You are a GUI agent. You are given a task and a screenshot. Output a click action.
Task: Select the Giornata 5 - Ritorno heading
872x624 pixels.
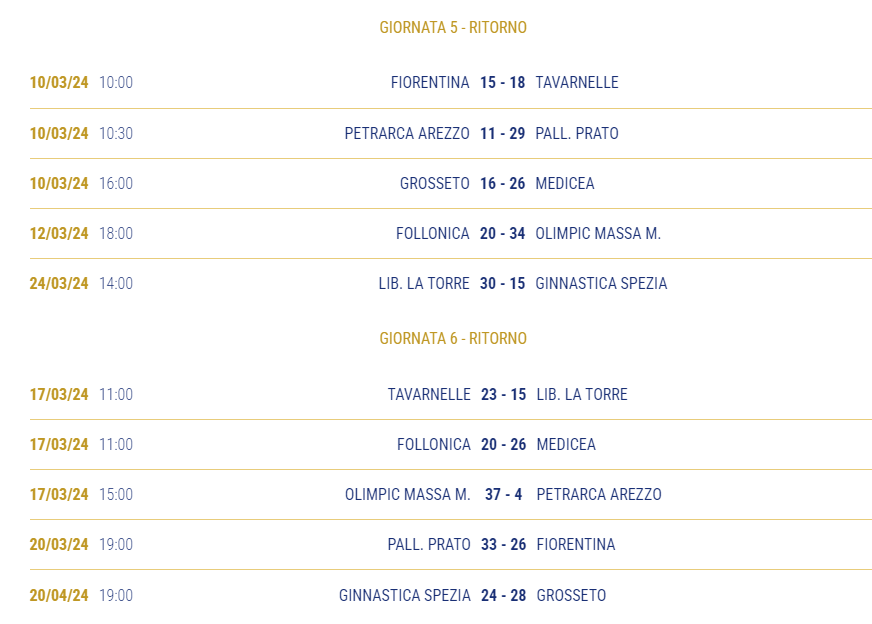[x=453, y=27]
